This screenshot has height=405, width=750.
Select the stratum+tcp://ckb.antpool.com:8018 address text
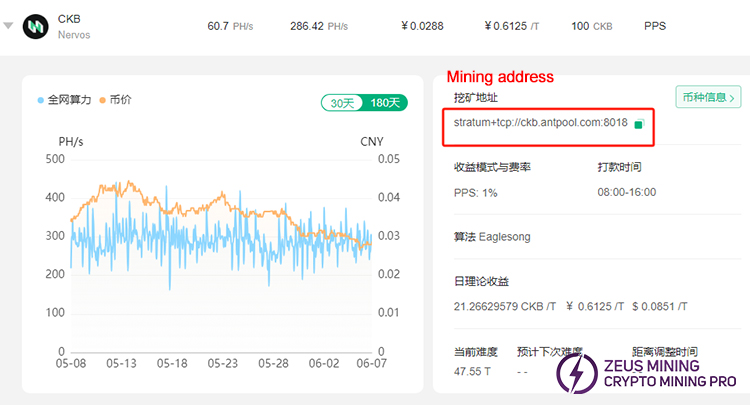(540, 122)
